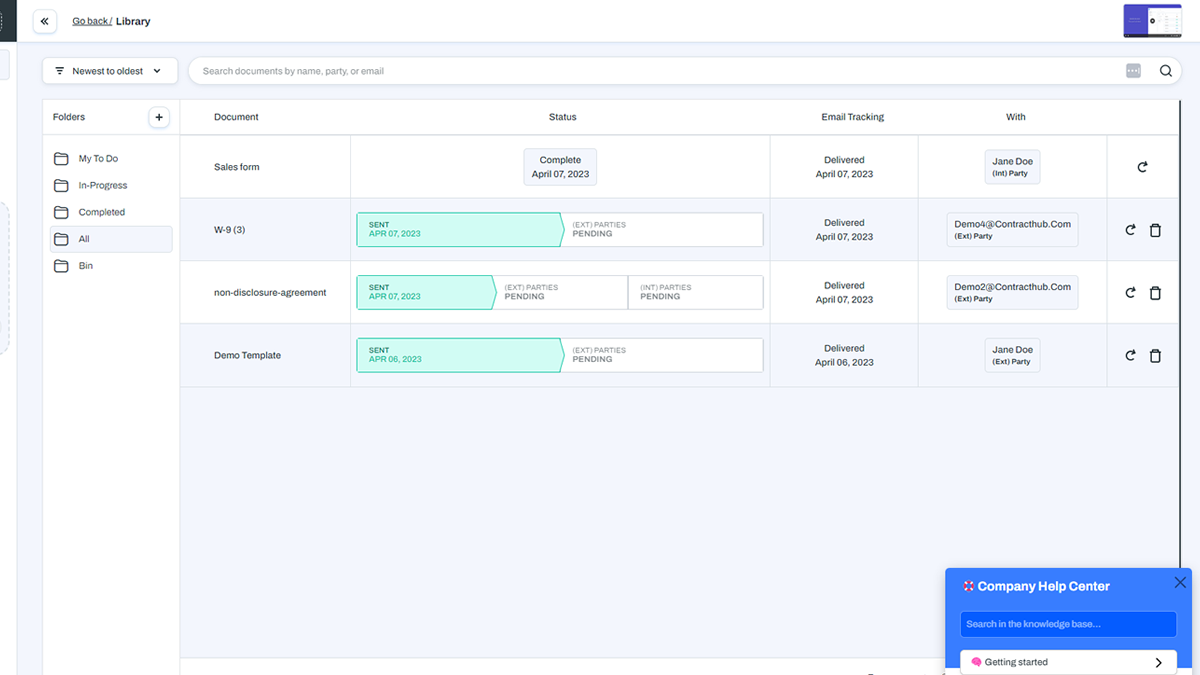Close the Company Help Center panel

tap(1180, 582)
